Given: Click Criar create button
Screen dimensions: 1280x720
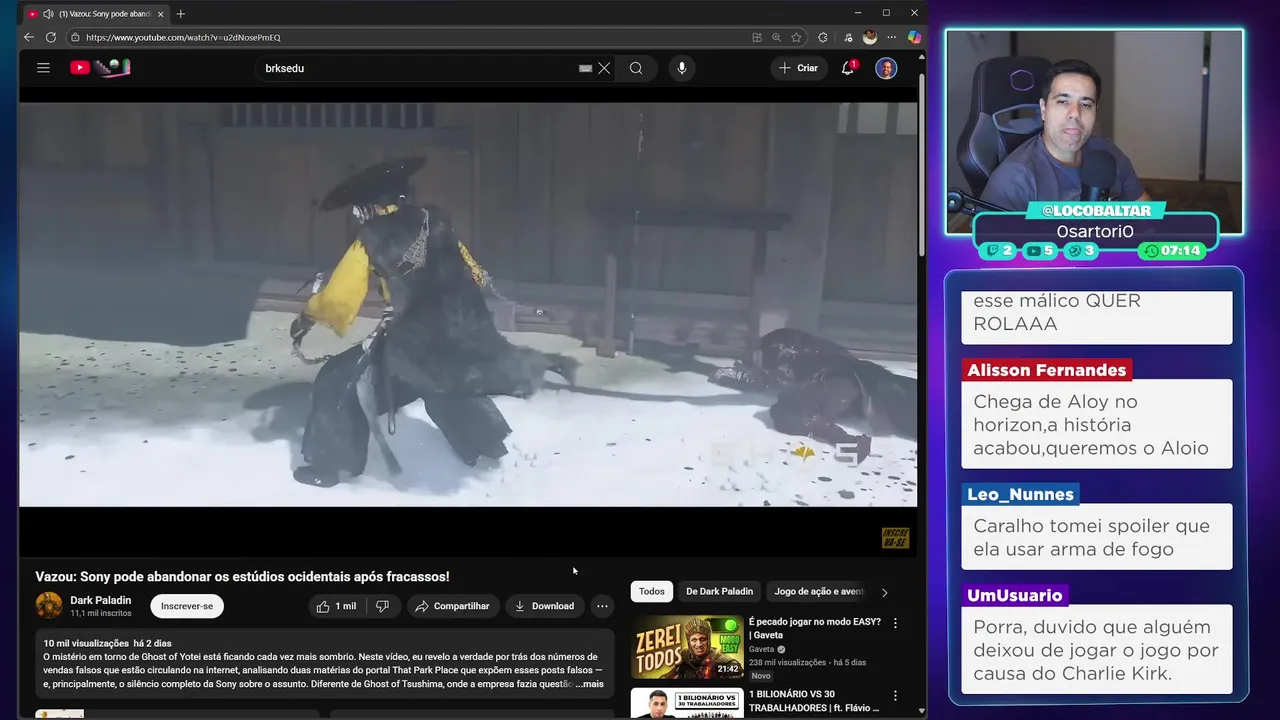Looking at the screenshot, I should (798, 68).
